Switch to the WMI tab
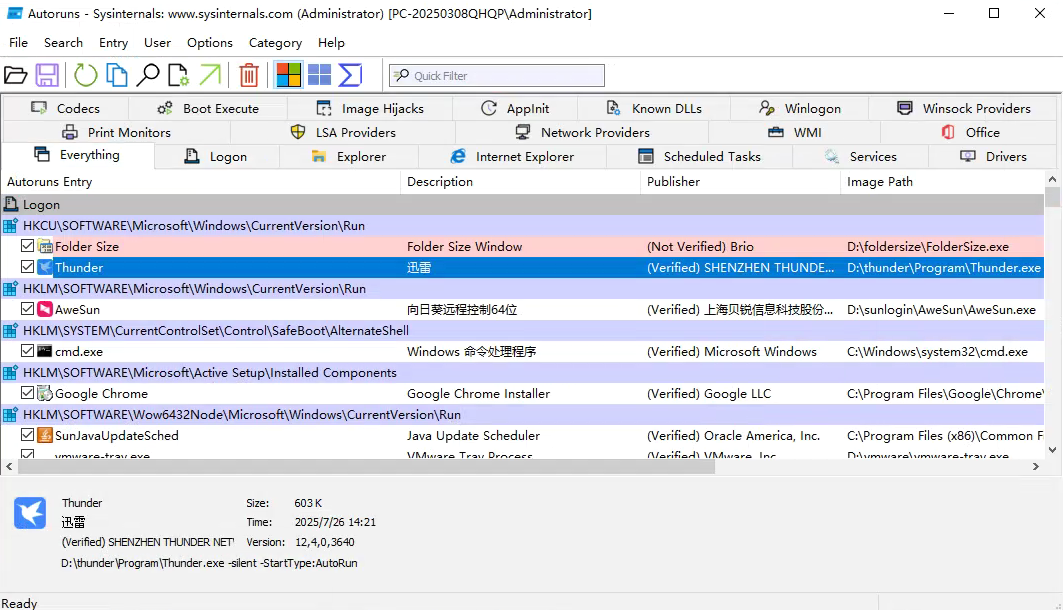1063x610 pixels. coord(795,132)
